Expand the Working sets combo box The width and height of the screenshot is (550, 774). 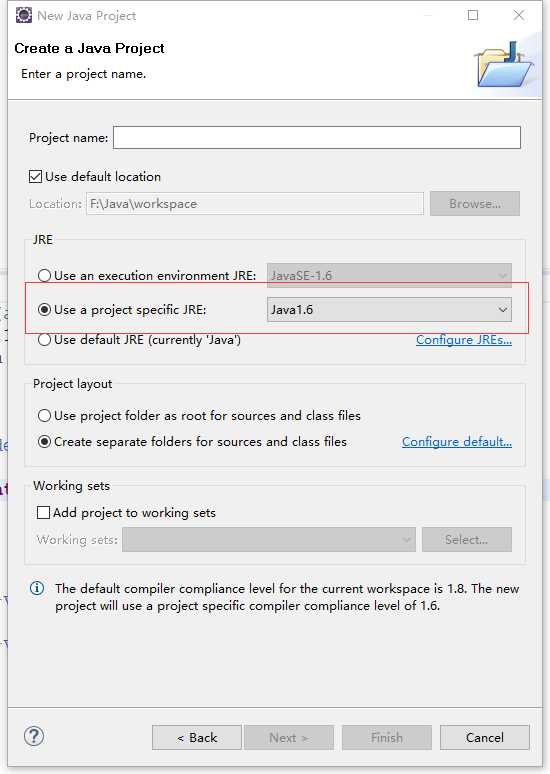tap(269, 540)
